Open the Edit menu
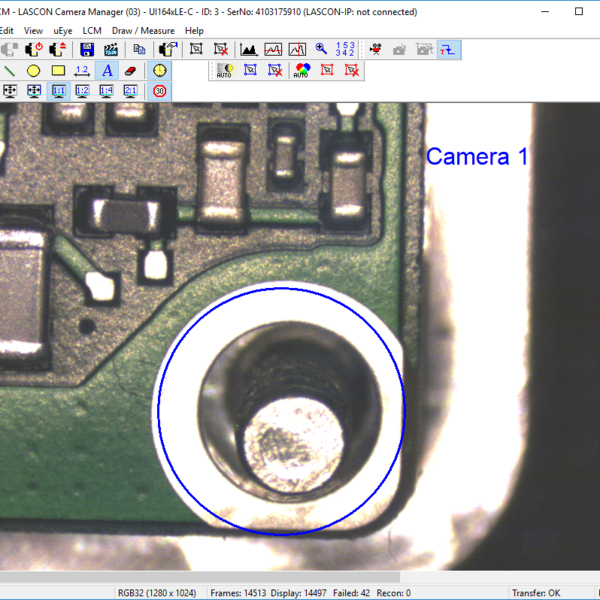Viewport: 600px width, 600px height. tap(7, 31)
